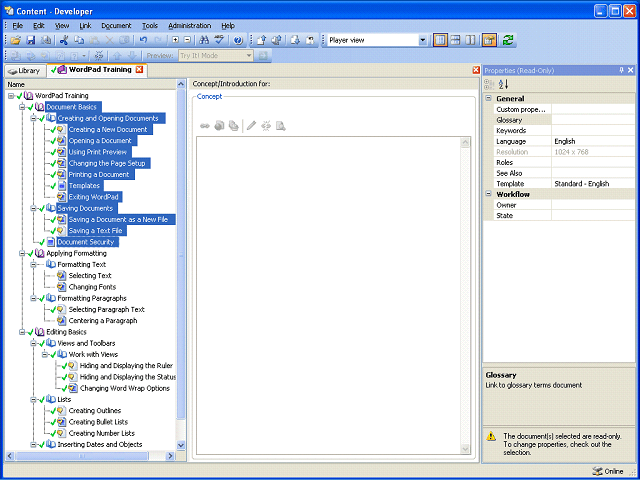Pin the Properties panel
The image size is (640, 480).
coord(620,70)
